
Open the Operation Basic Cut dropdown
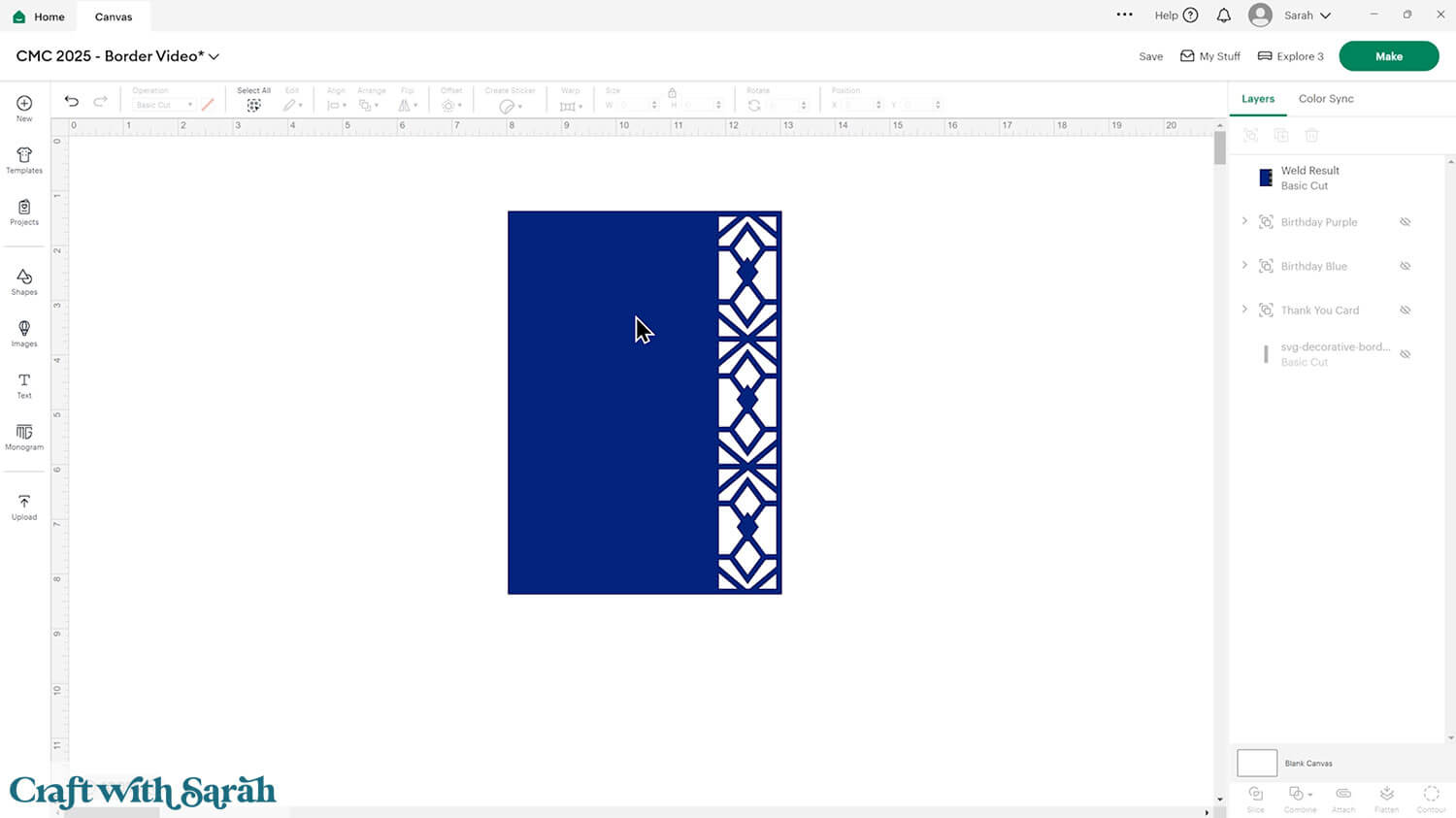click(163, 105)
